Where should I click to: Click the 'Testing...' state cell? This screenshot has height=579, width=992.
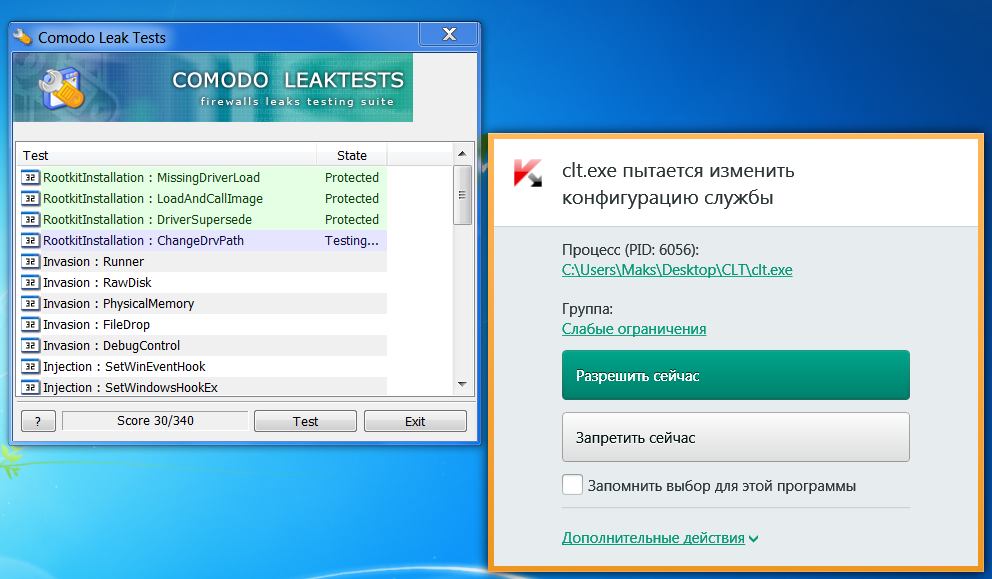[352, 240]
